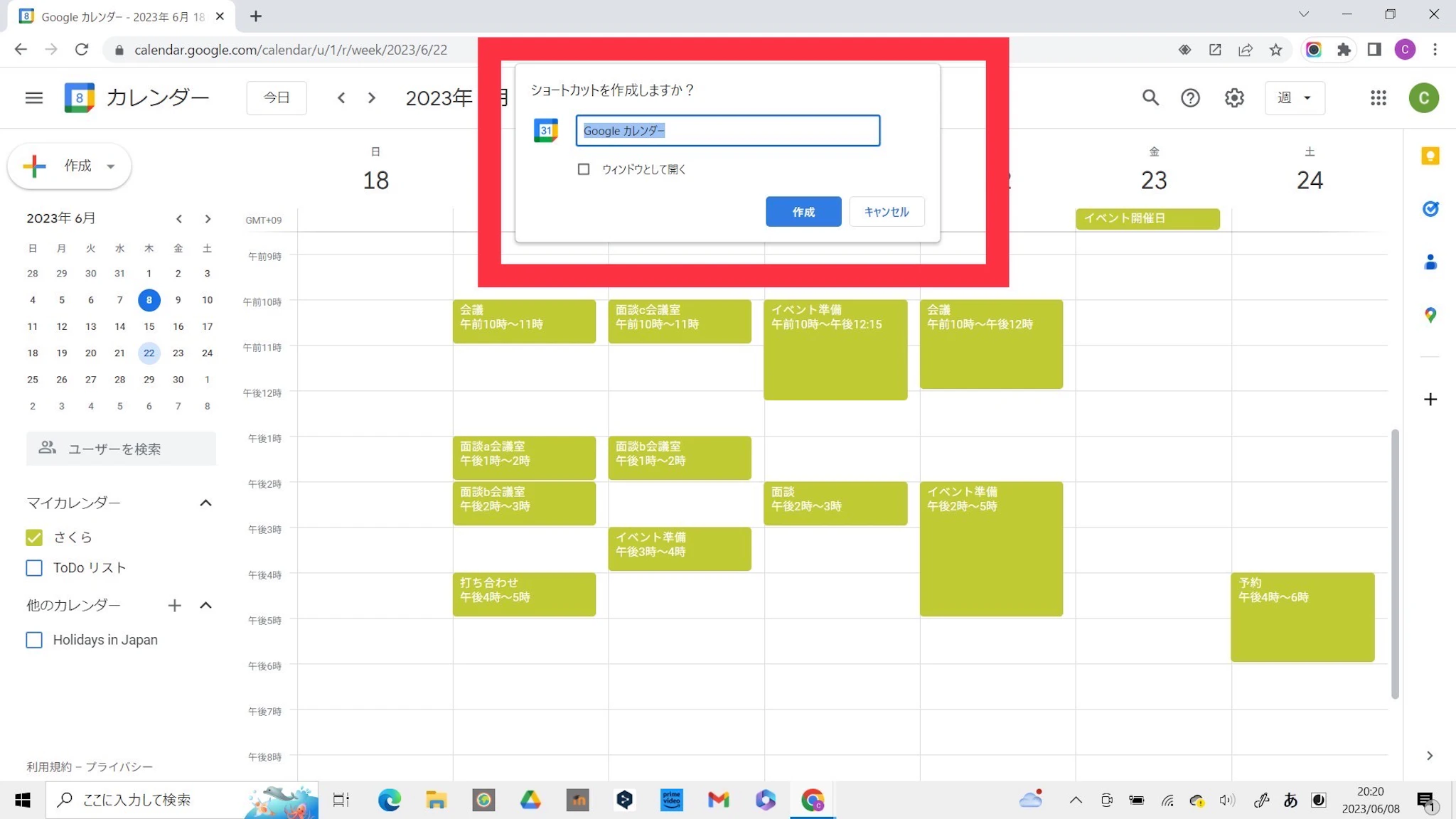Toggle the main hamburger menu
Screen dimensions: 1456x819
point(34,98)
